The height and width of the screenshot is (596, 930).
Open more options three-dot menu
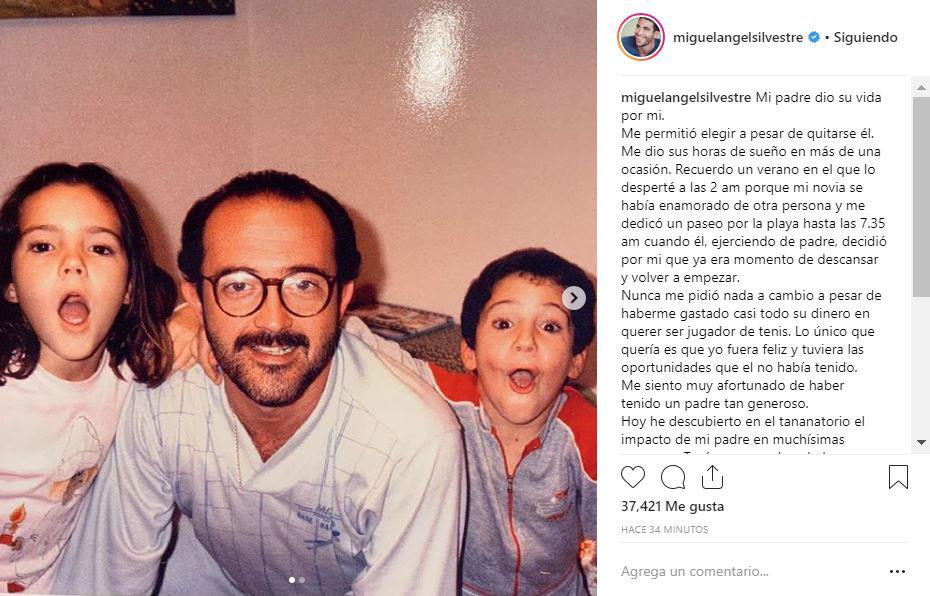897,572
